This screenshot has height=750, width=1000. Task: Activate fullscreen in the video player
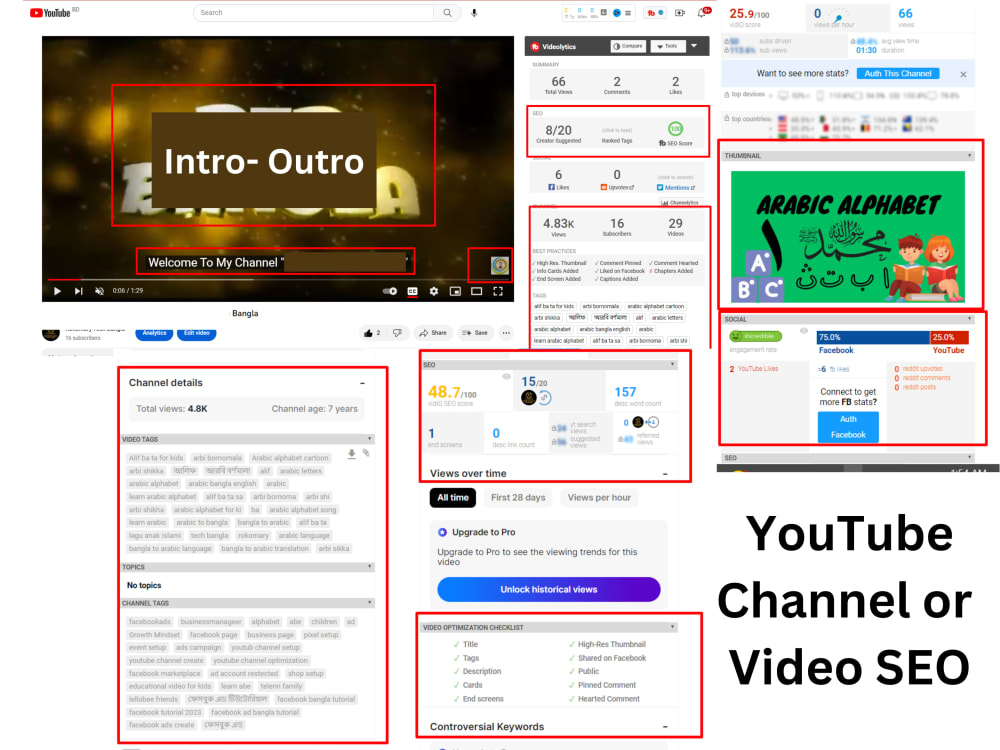[x=498, y=291]
